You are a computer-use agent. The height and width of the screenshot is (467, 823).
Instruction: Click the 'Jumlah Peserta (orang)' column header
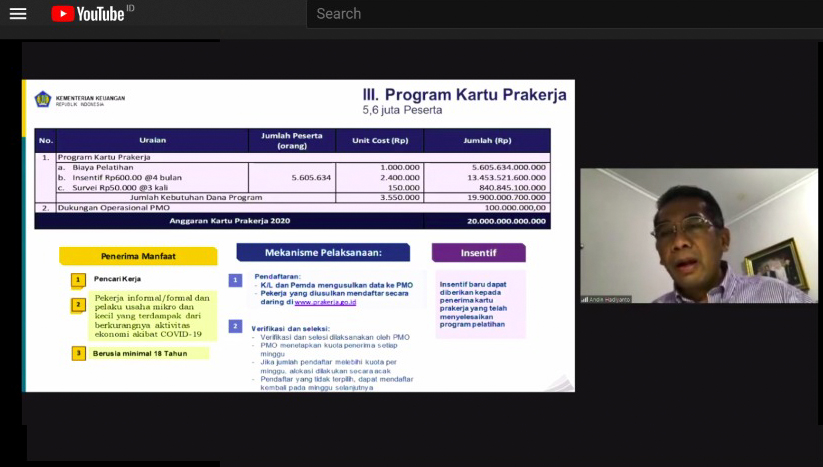tap(292, 140)
